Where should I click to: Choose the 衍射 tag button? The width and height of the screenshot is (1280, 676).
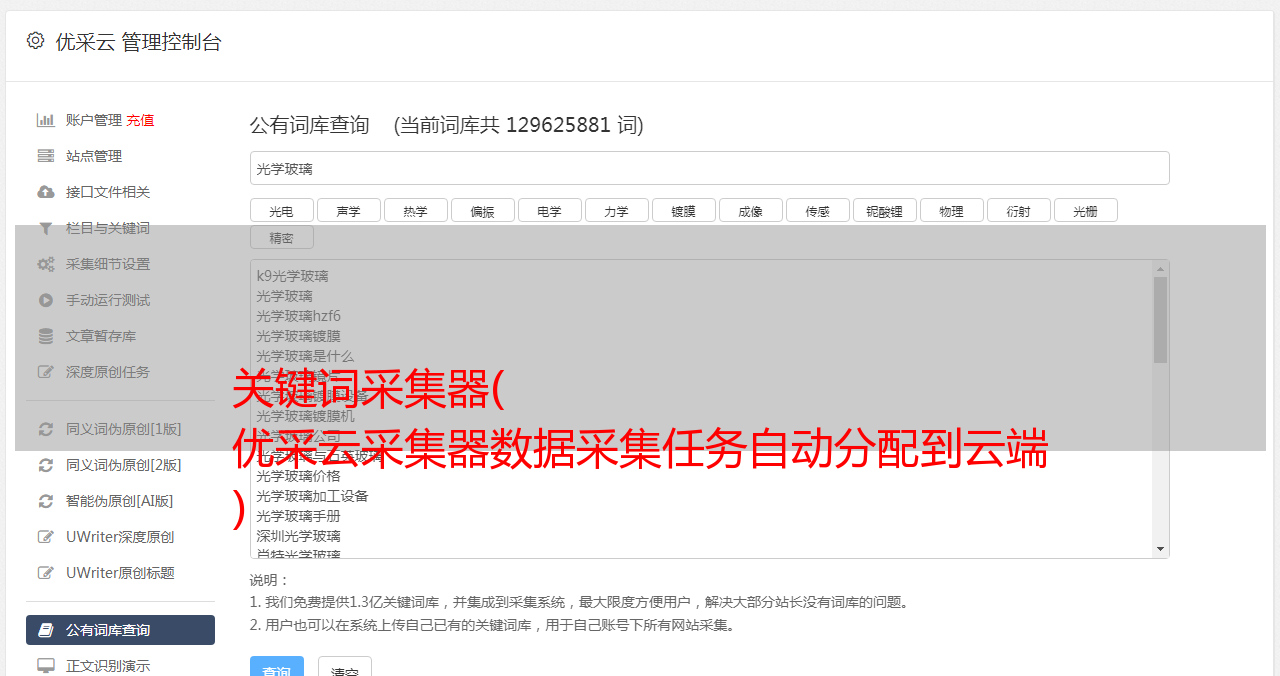1018,210
